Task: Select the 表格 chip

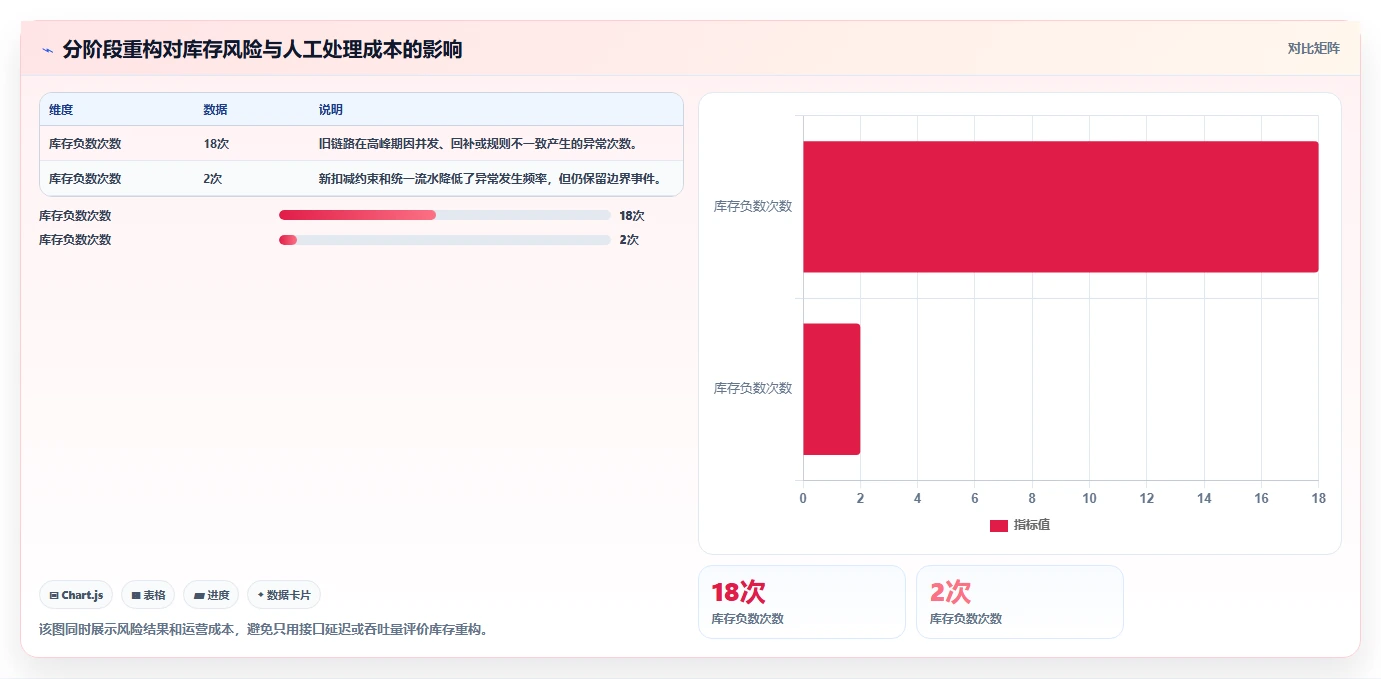Action: pyautogui.click(x=148, y=595)
